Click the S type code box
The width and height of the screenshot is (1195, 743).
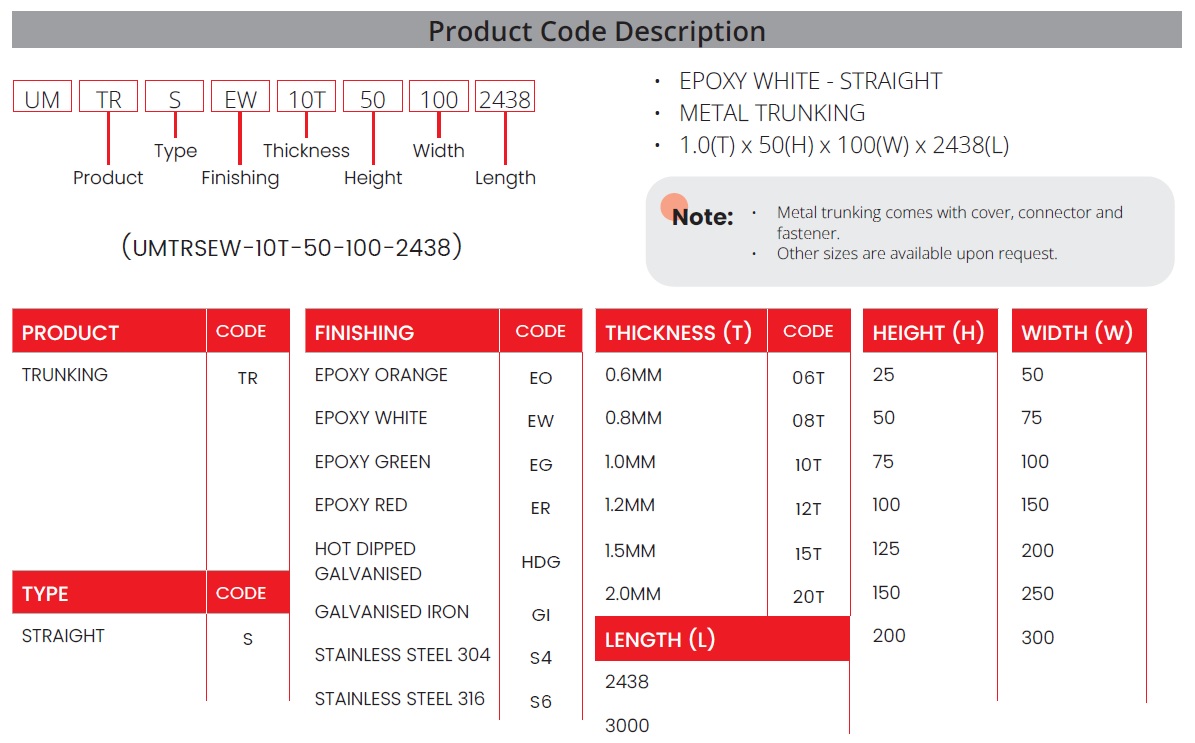(x=174, y=96)
